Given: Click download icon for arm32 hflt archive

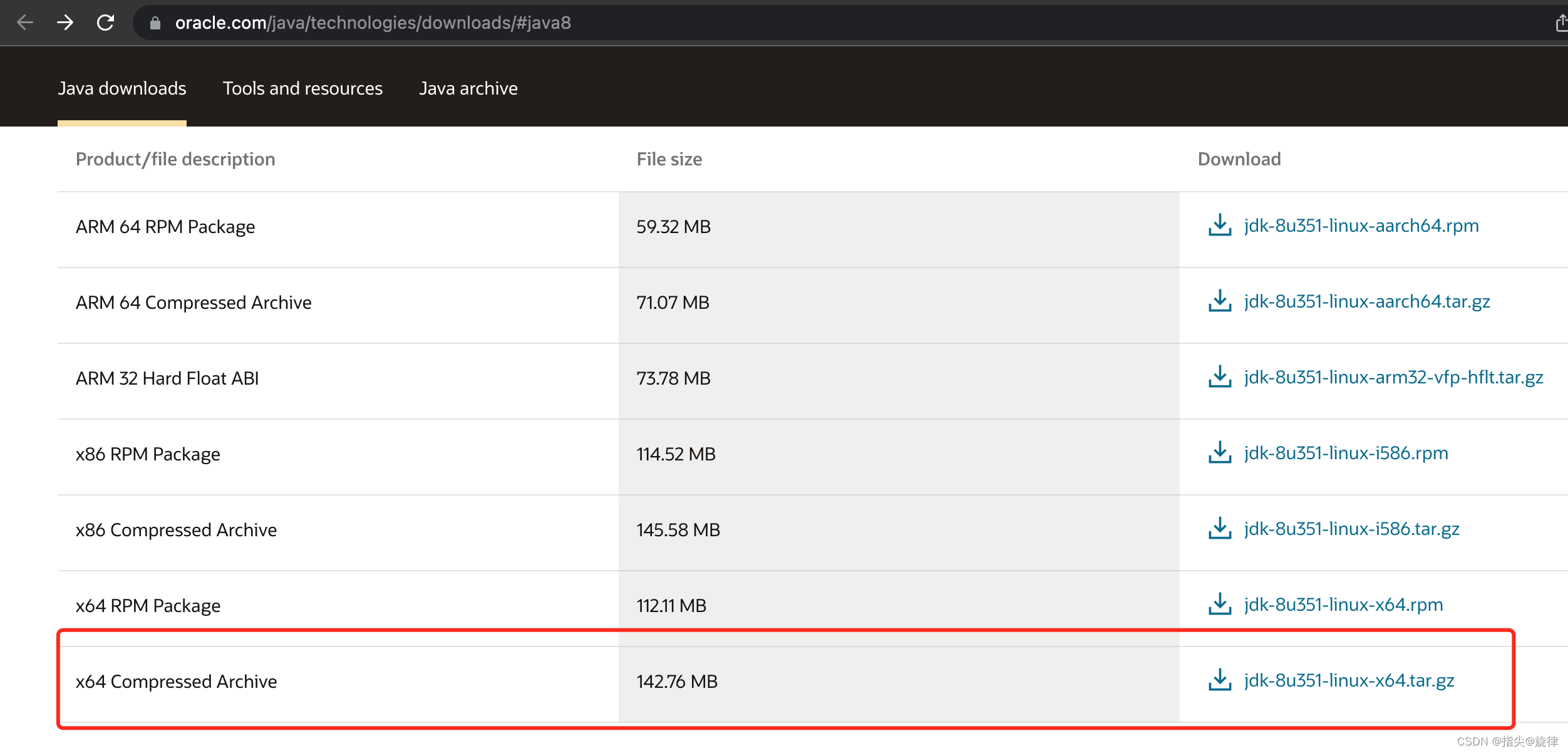Looking at the screenshot, I should (x=1219, y=377).
